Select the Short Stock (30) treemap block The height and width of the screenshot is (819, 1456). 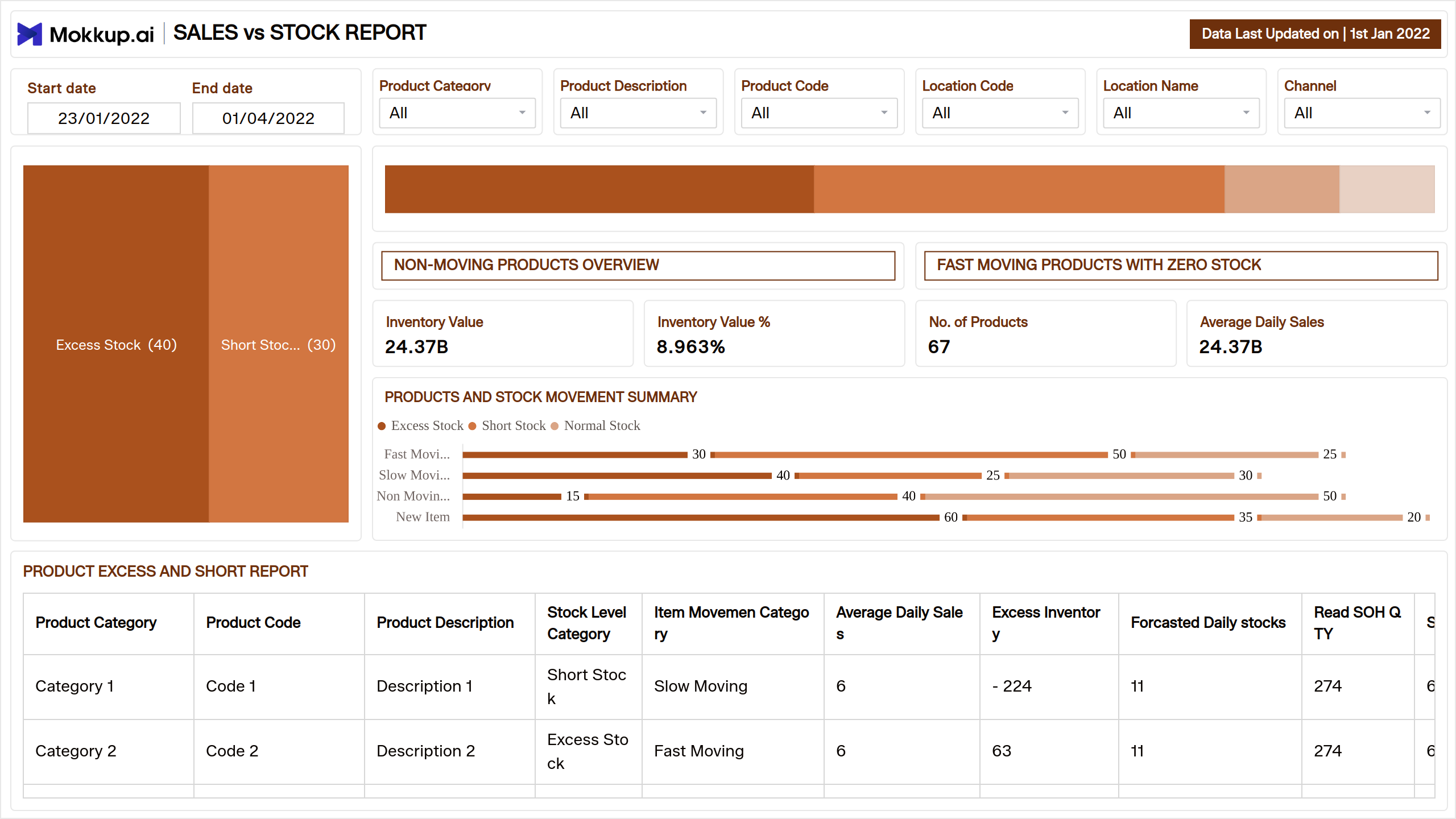coord(279,344)
